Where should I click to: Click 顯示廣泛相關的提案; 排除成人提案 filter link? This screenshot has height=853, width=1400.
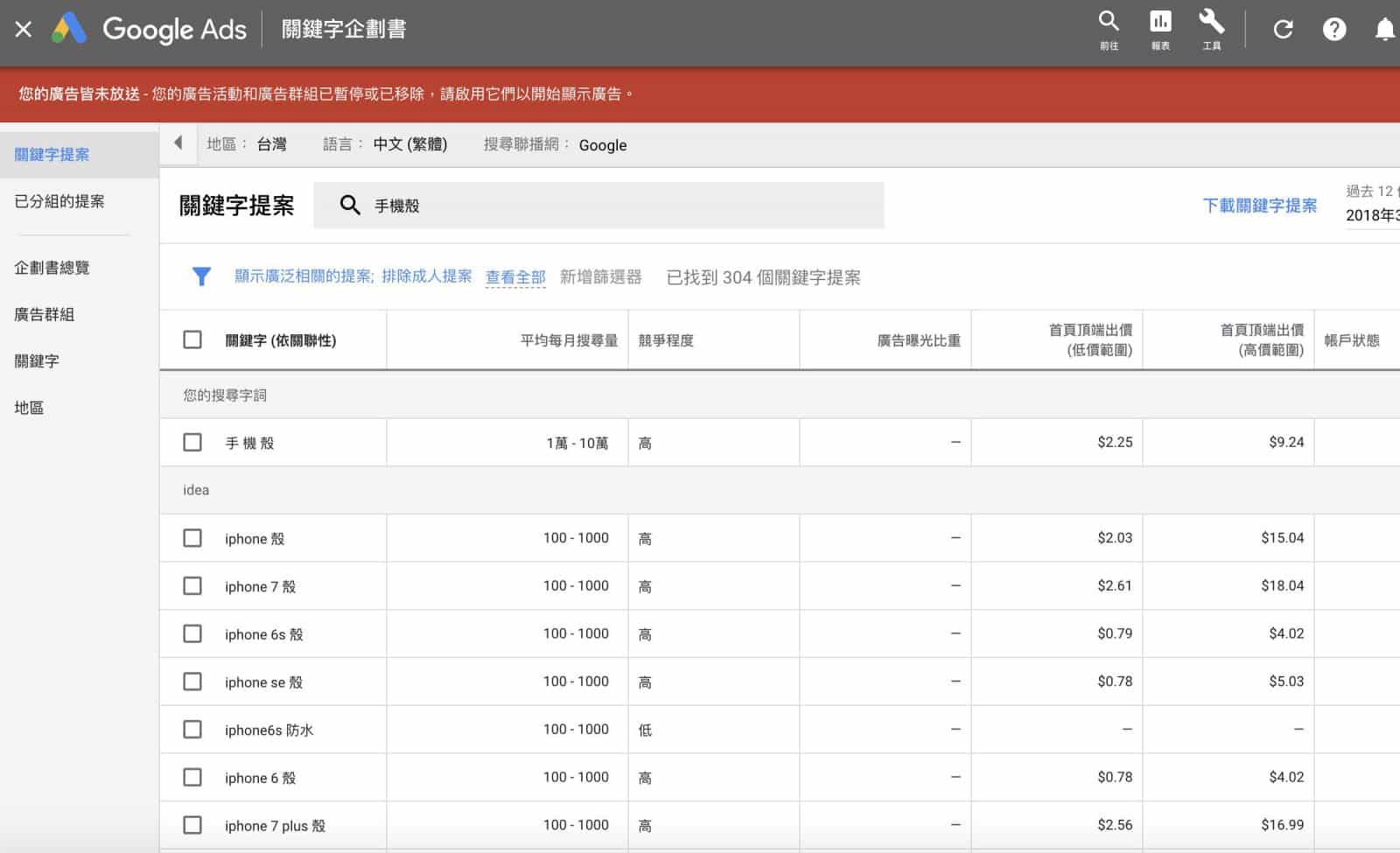point(353,276)
